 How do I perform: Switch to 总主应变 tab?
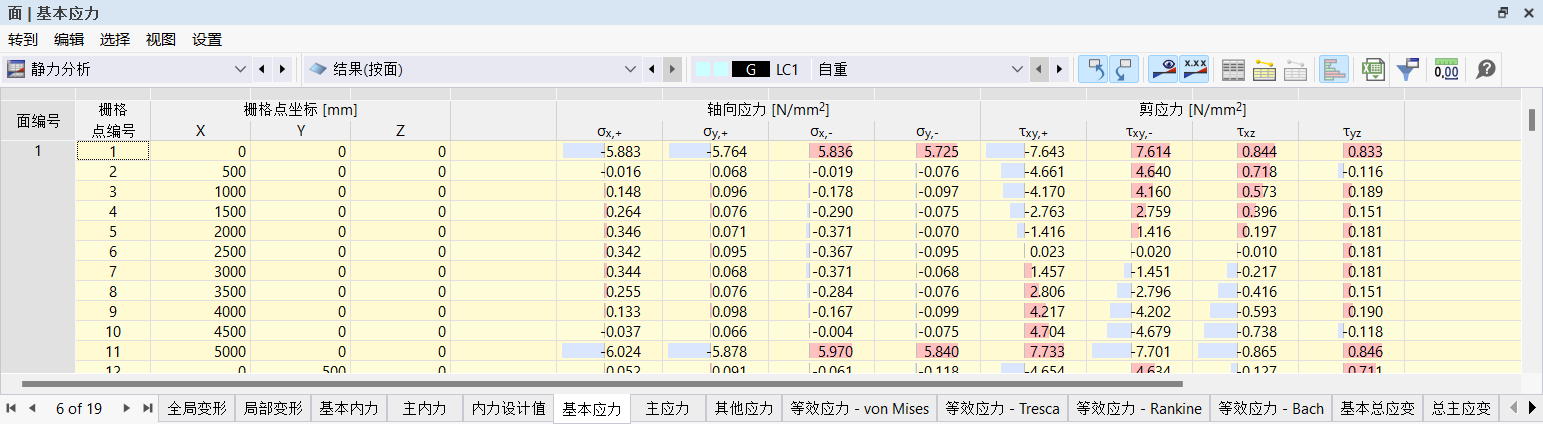coord(1461,408)
